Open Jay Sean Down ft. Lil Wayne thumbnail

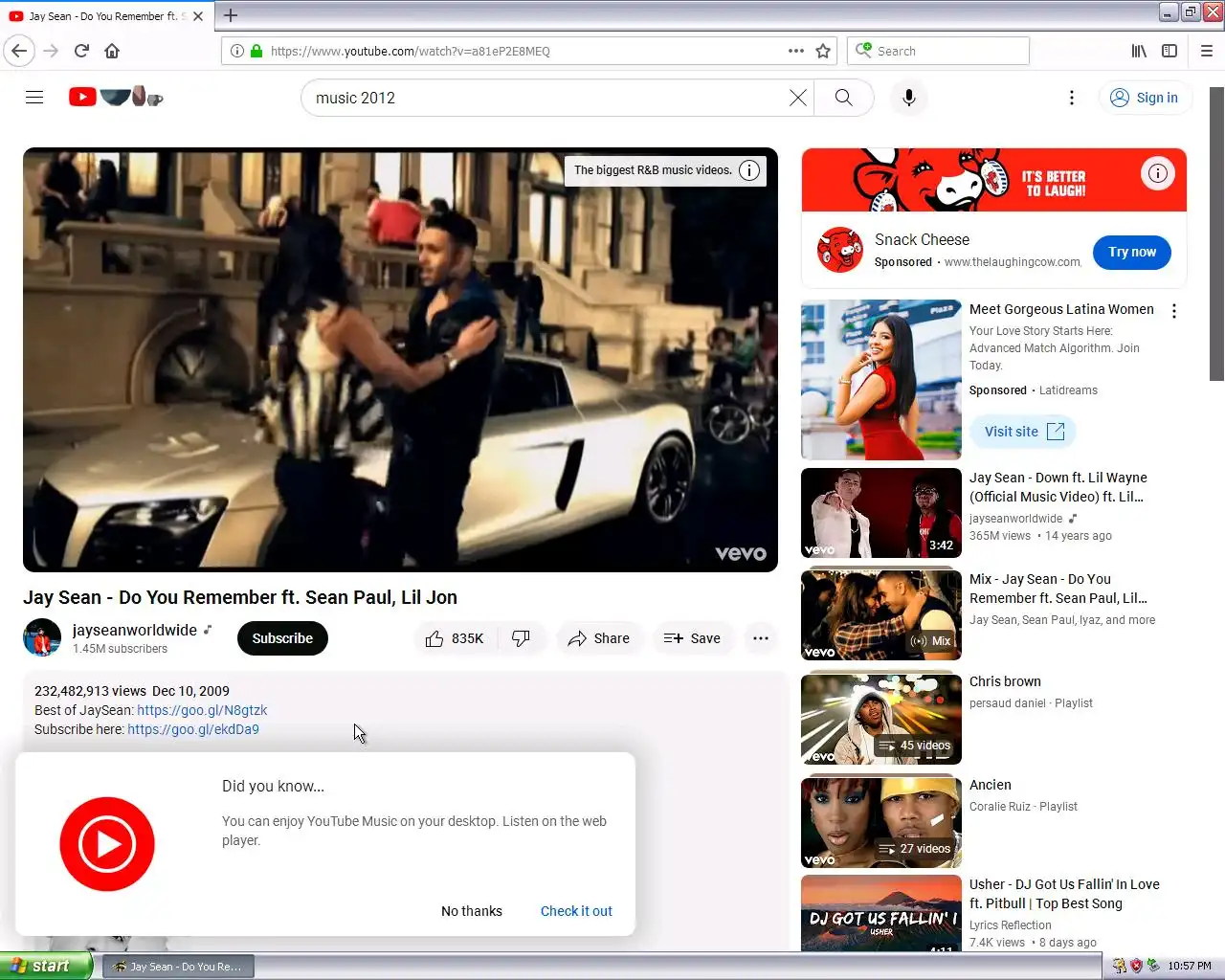pyautogui.click(x=881, y=513)
